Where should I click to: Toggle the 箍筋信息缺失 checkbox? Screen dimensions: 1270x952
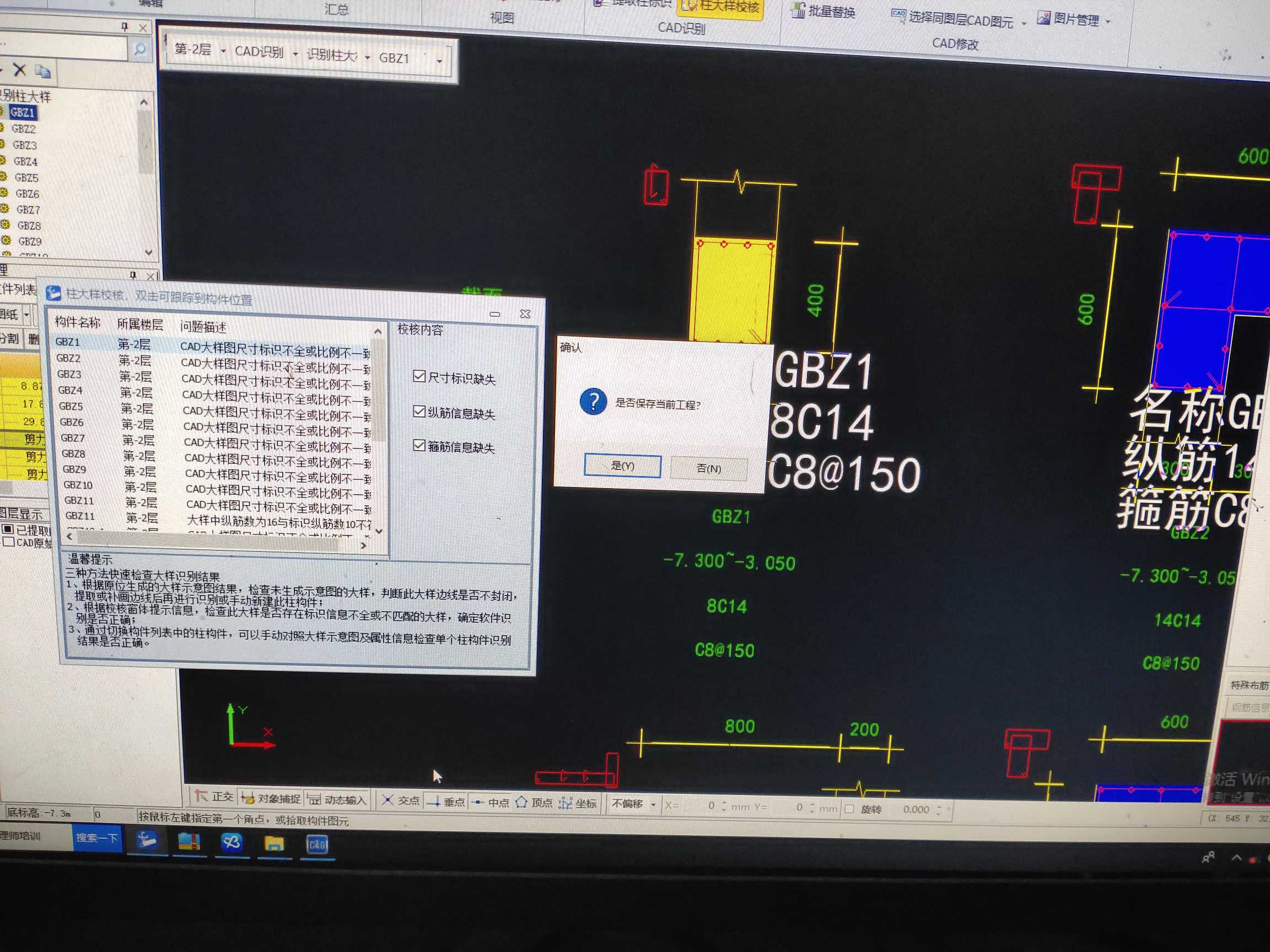(419, 445)
